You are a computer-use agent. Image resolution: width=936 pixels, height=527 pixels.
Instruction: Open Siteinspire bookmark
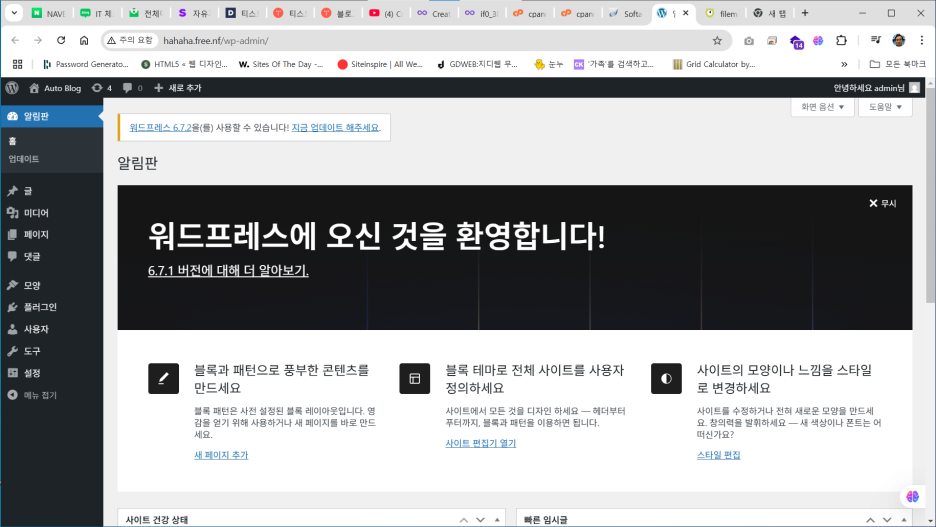[380, 64]
